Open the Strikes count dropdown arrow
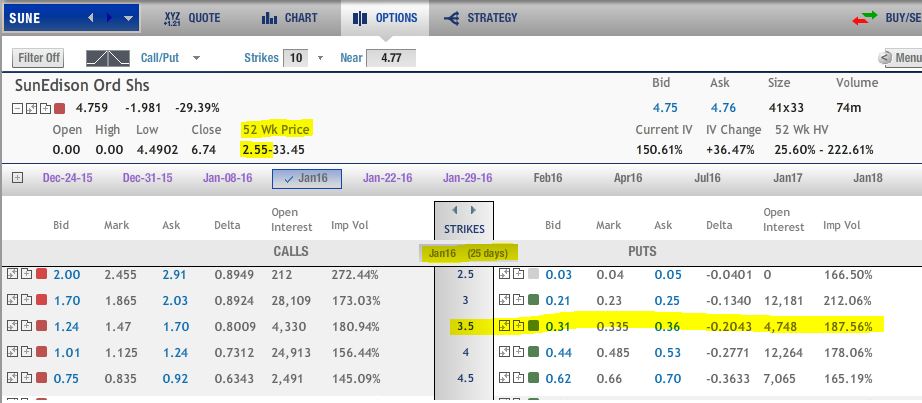922x403 pixels. click(320, 58)
